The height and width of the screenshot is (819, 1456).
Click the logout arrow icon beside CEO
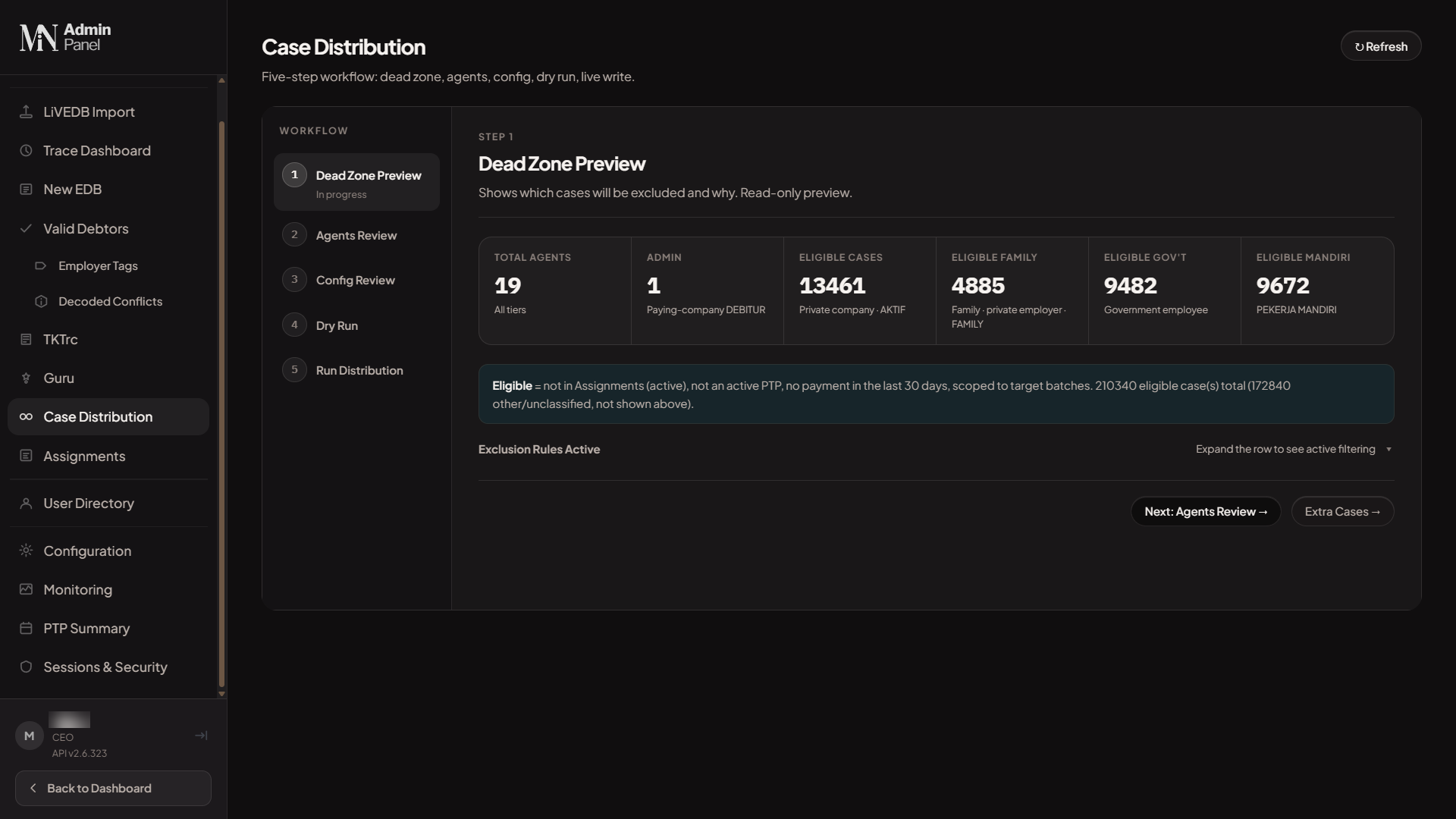[x=201, y=736]
